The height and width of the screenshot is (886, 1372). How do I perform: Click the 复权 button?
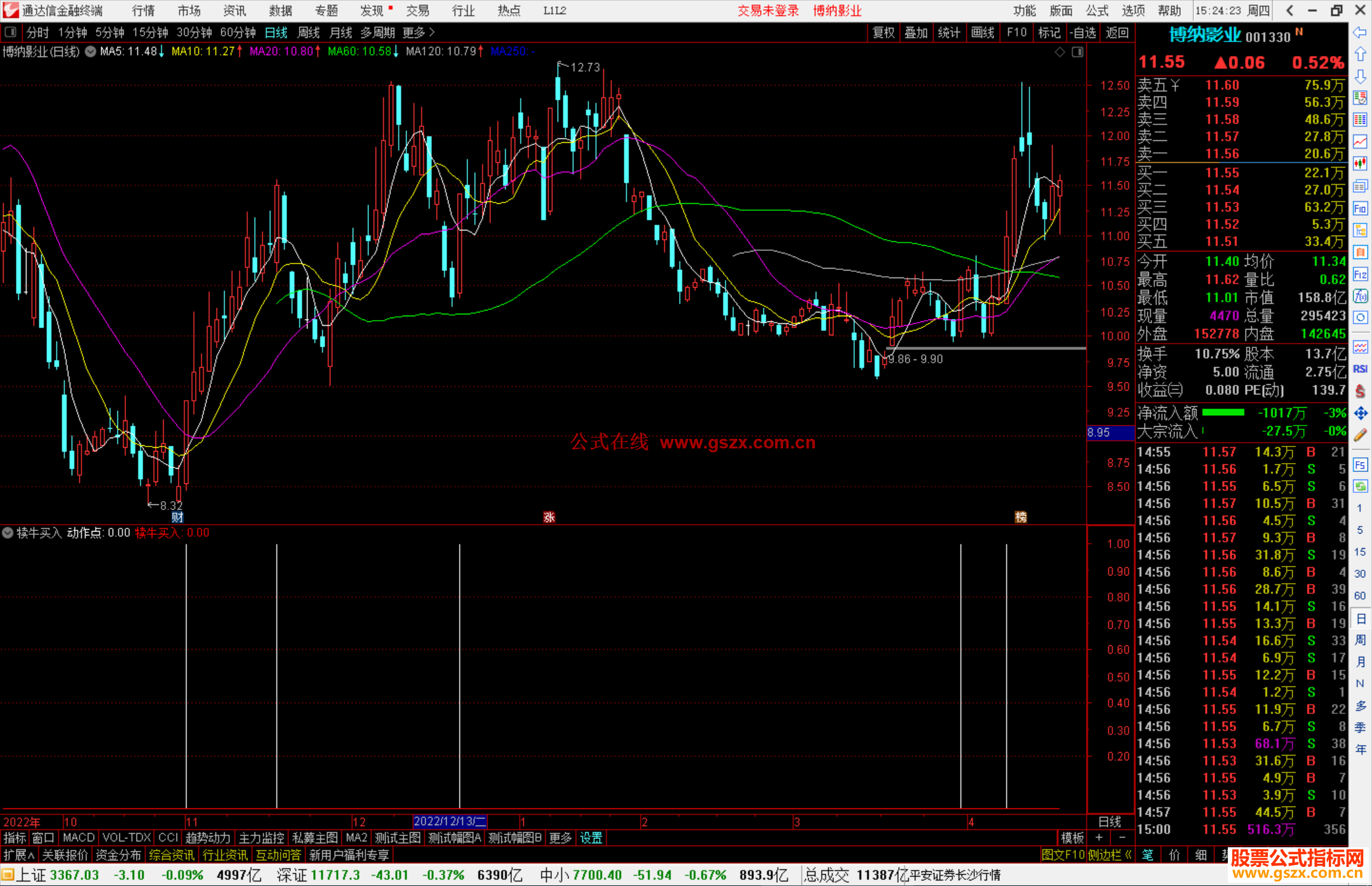884,32
